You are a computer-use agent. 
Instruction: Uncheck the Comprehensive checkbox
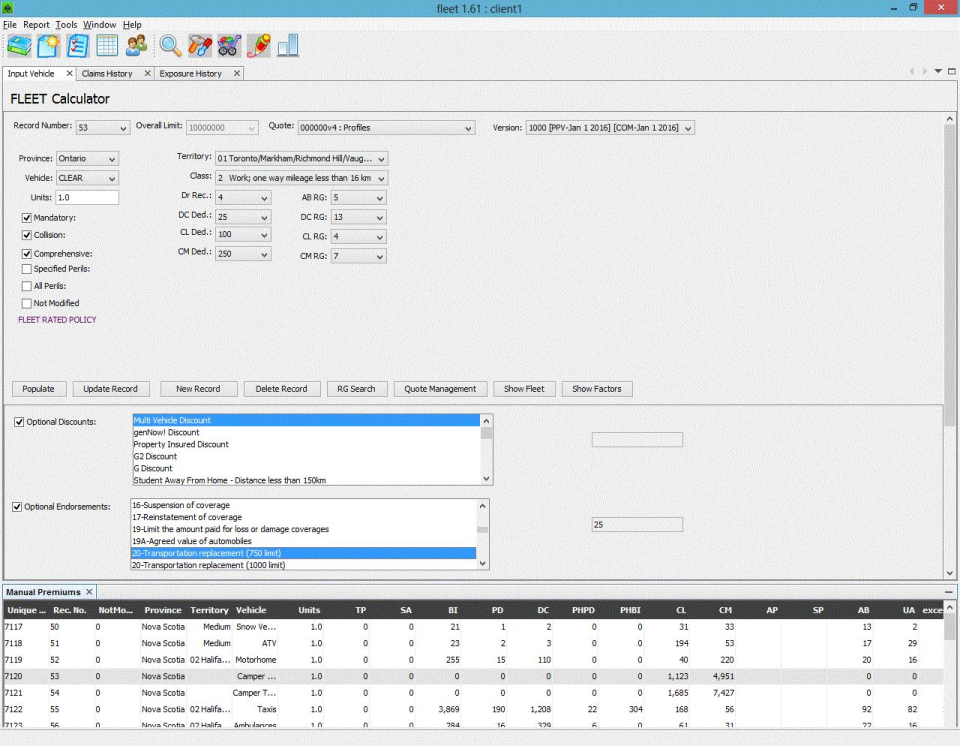26,254
